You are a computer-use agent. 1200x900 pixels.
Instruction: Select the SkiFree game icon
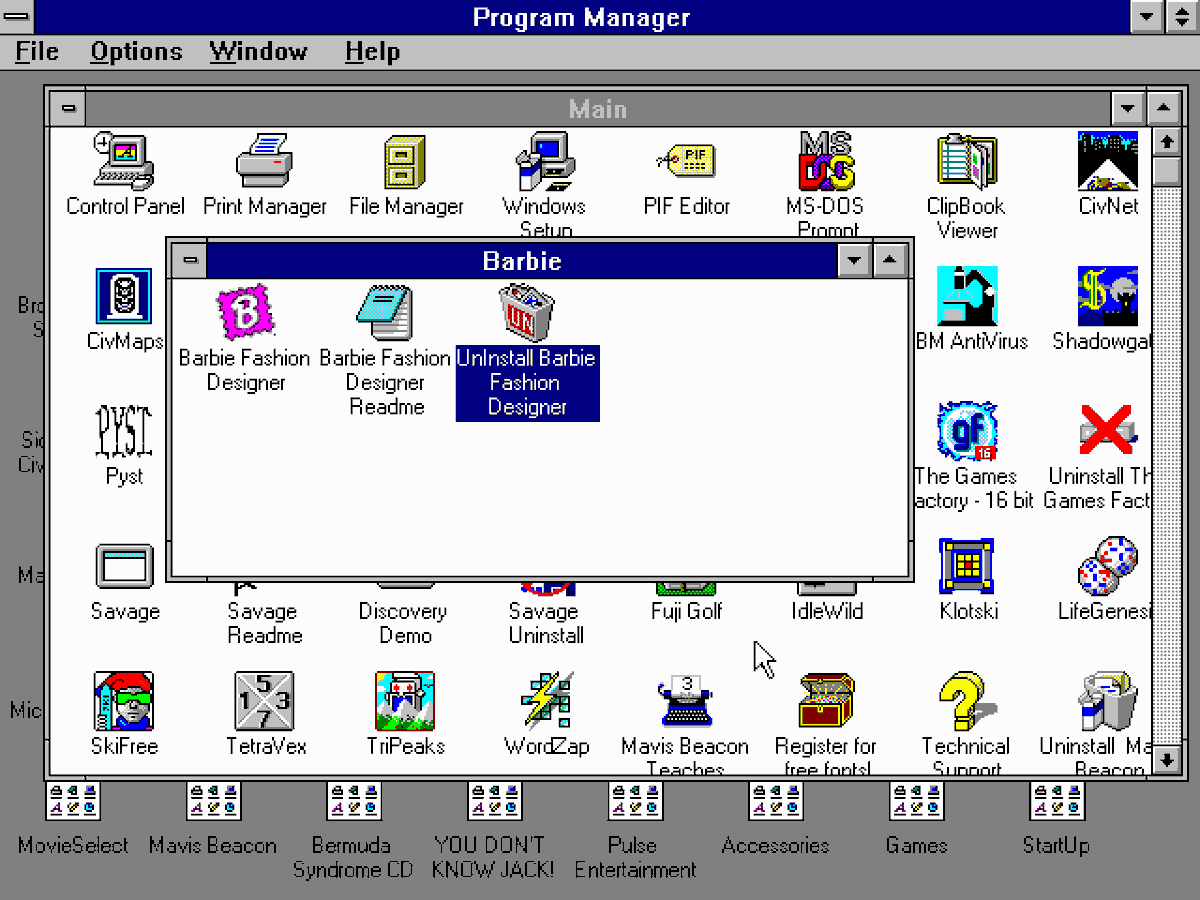(124, 701)
